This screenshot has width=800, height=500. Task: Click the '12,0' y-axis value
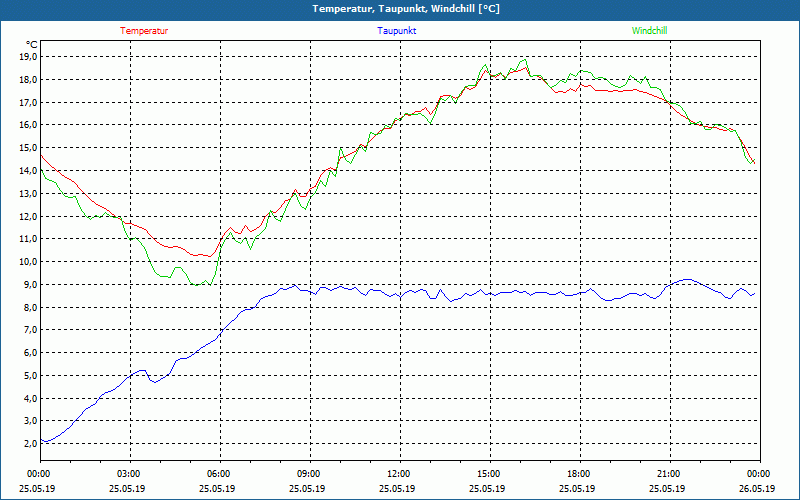click(x=29, y=216)
